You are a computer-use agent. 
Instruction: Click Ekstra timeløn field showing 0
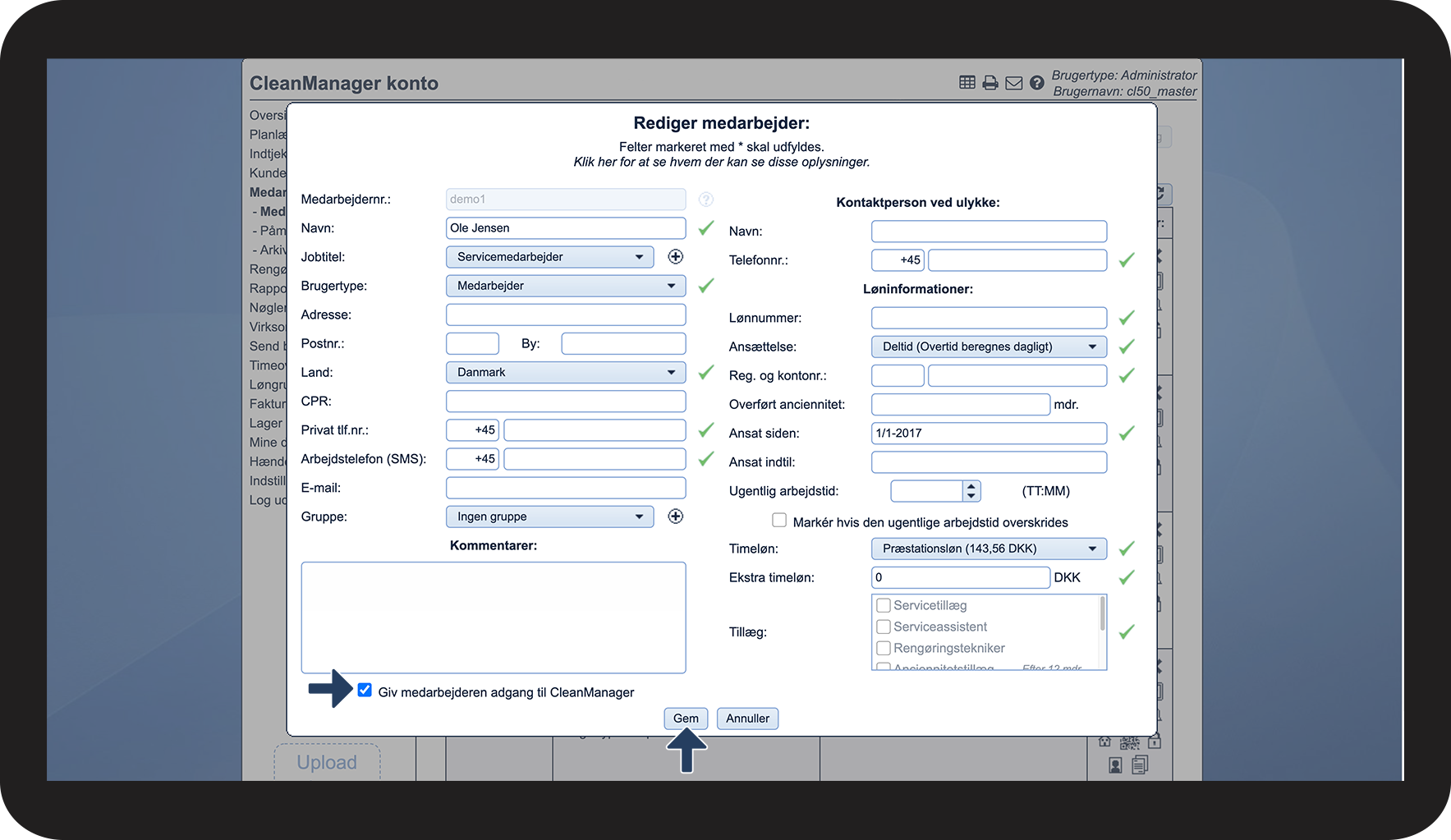click(961, 577)
